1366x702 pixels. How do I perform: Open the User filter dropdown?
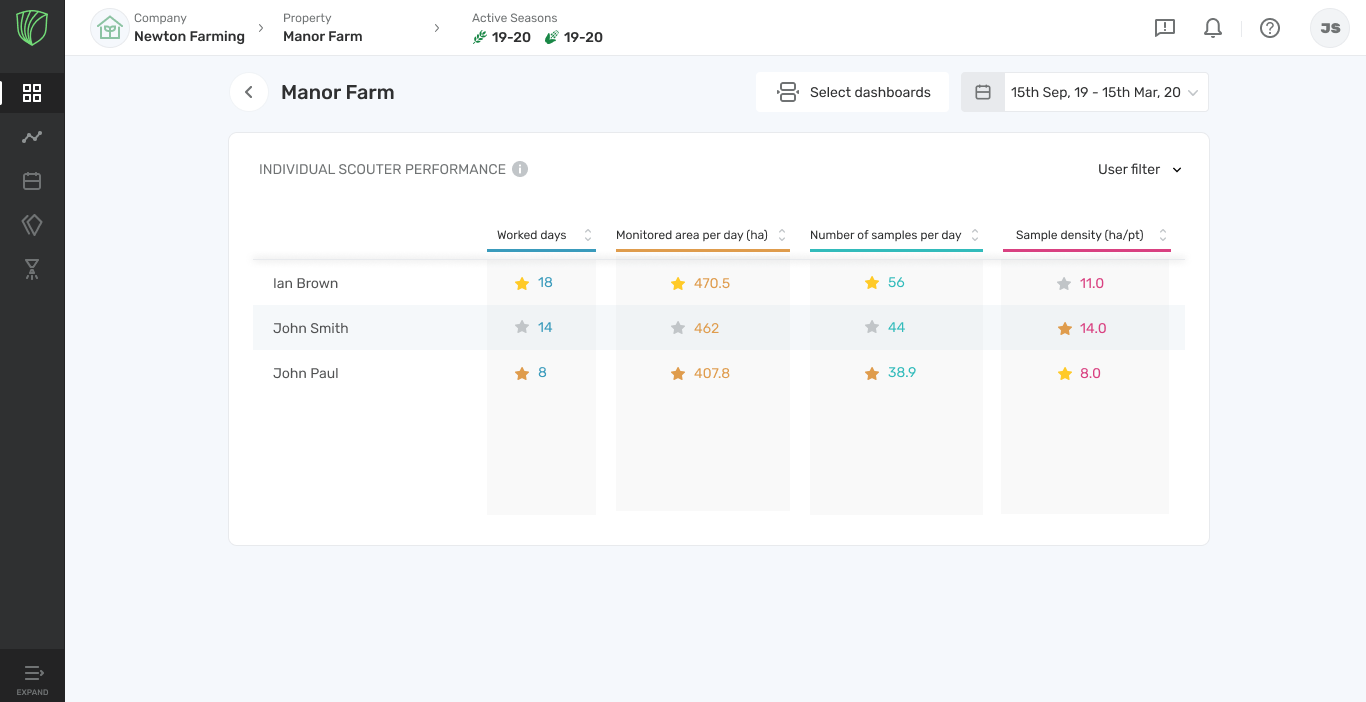[x=1140, y=169]
